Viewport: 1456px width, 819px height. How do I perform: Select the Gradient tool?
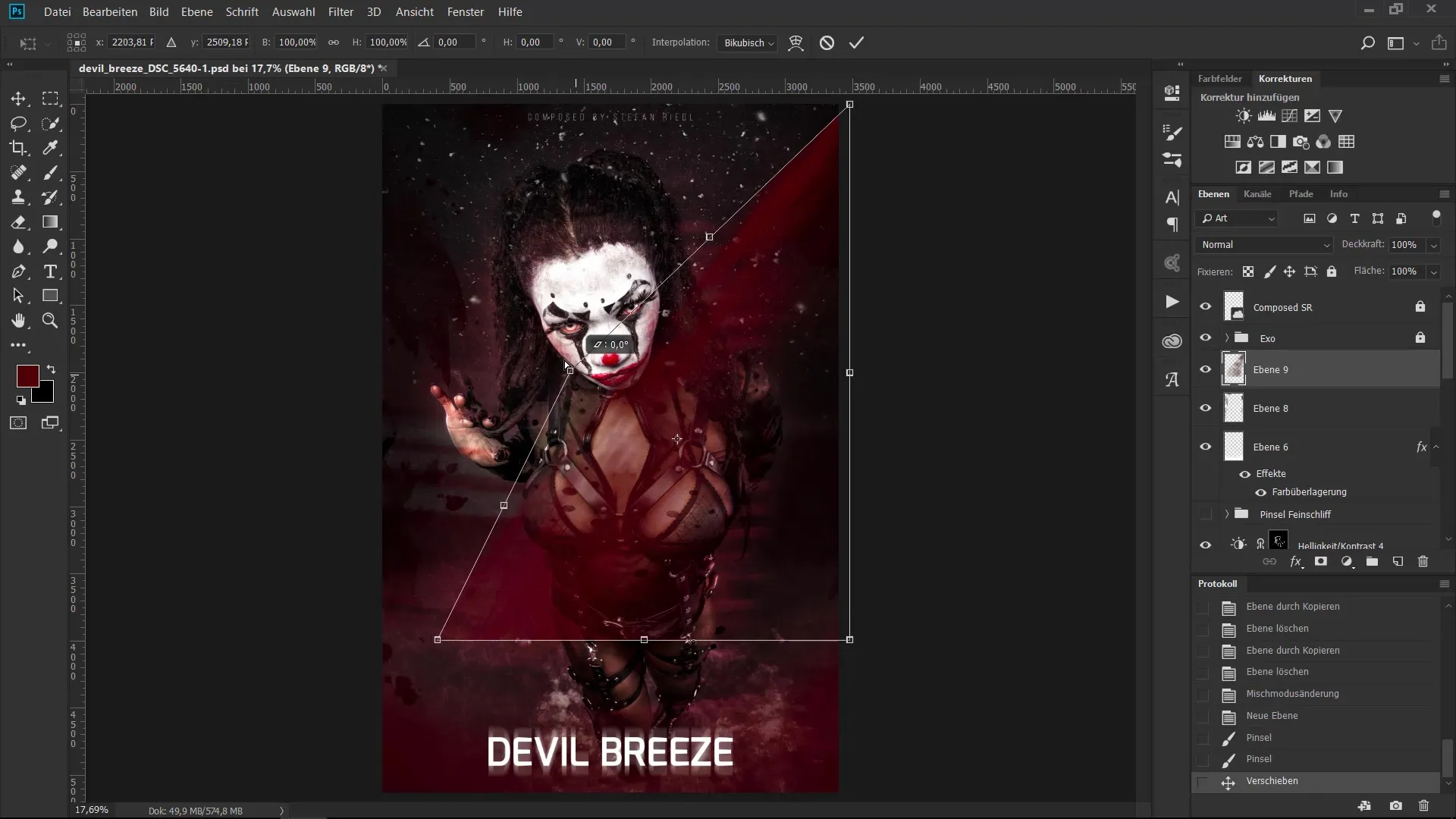point(50,222)
